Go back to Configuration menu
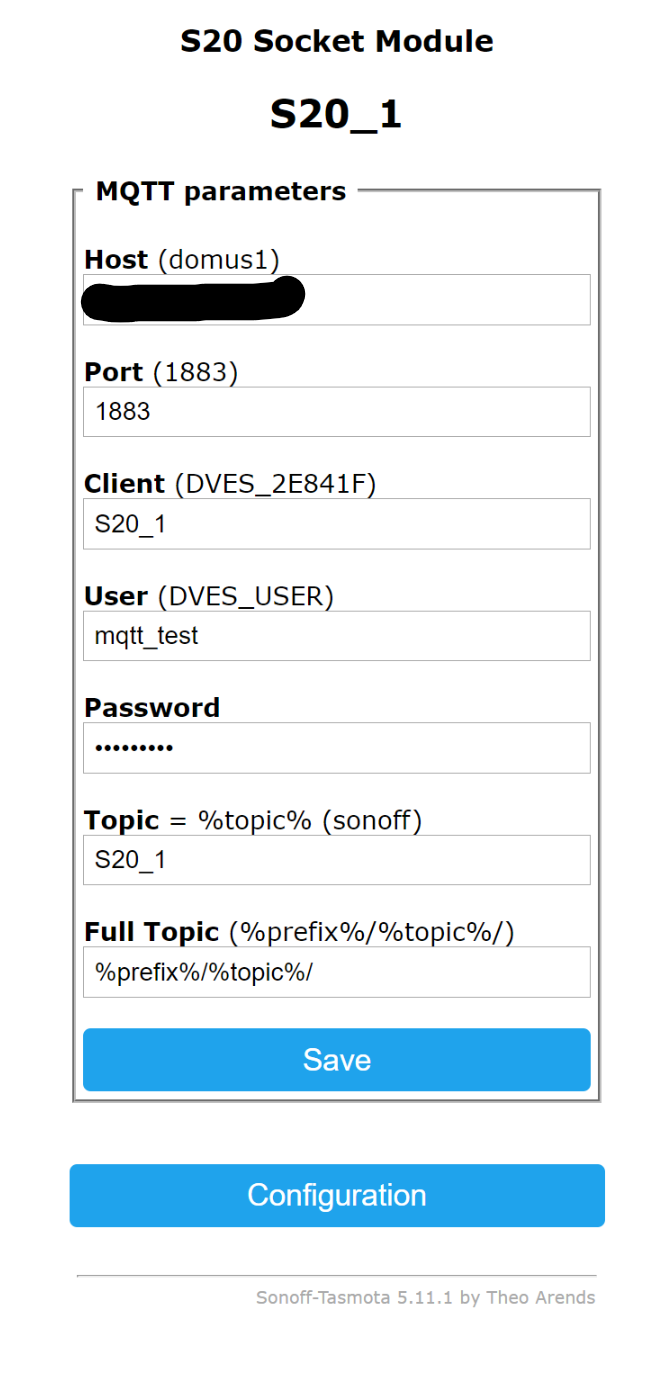Screen dimensions: 652x1376 click(x=336, y=1195)
